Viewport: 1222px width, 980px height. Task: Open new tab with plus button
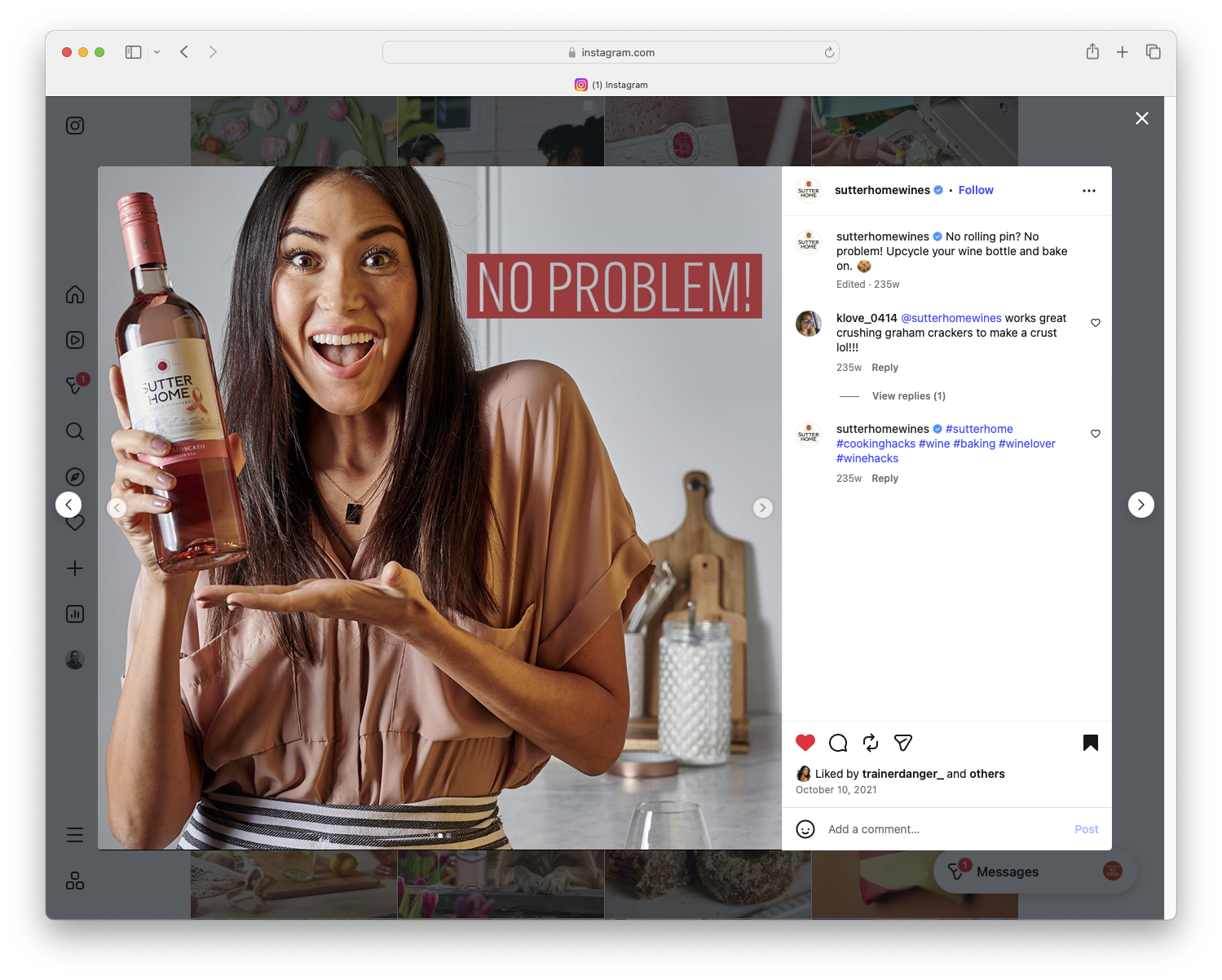(x=1123, y=52)
